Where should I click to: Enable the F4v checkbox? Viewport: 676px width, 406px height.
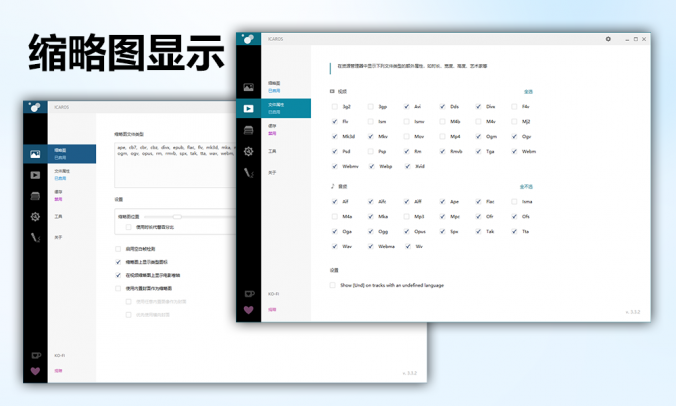point(514,106)
